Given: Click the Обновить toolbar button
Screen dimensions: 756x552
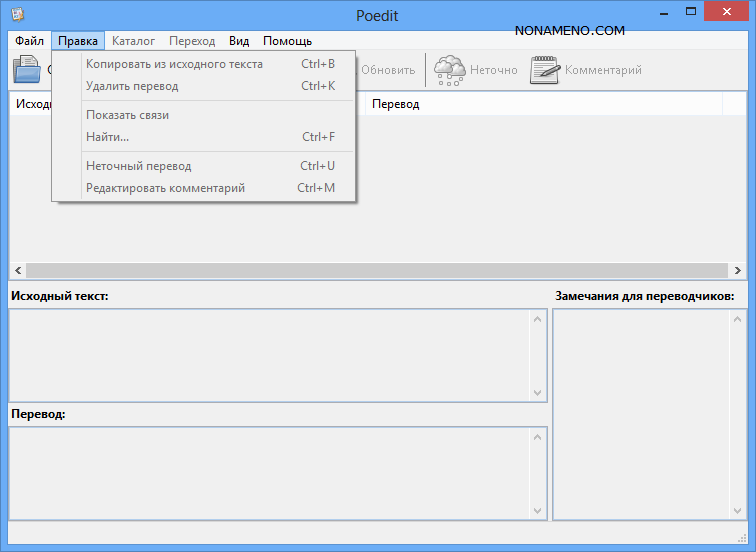Looking at the screenshot, I should 387,70.
